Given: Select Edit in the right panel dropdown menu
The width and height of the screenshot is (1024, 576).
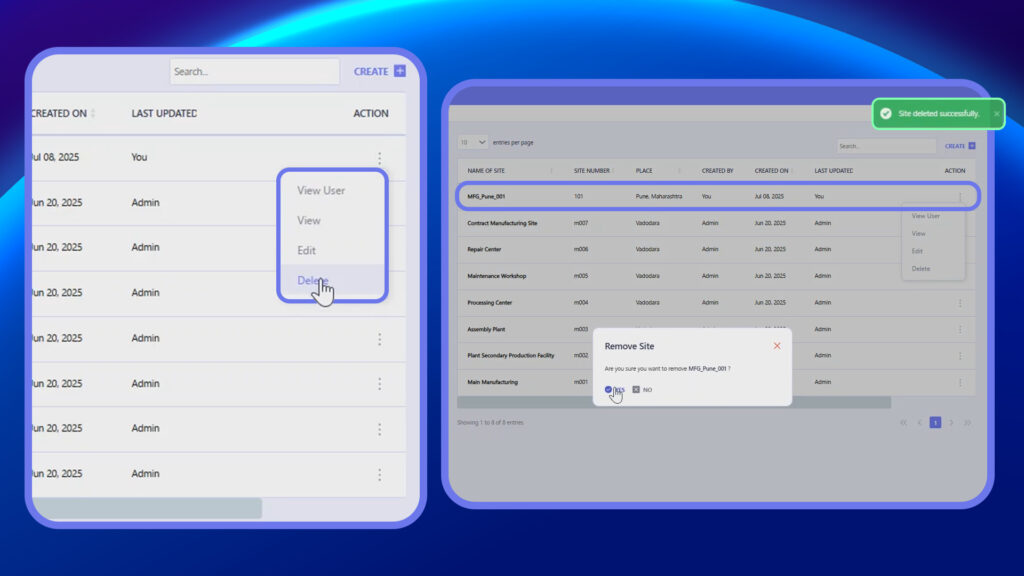Looking at the screenshot, I should (x=917, y=251).
